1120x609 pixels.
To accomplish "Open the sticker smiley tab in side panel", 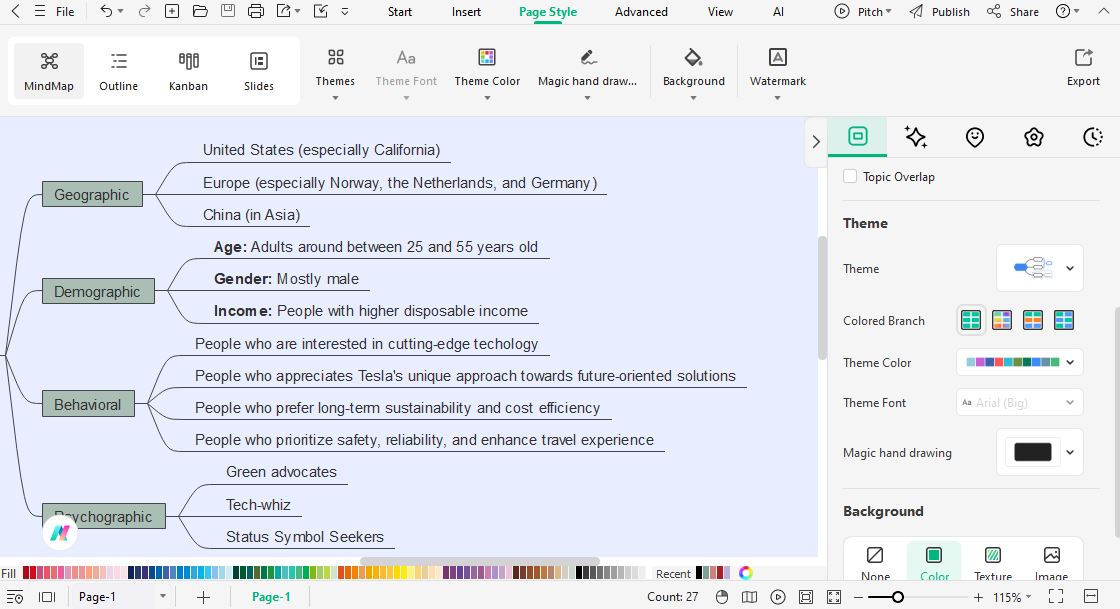I will tap(974, 137).
